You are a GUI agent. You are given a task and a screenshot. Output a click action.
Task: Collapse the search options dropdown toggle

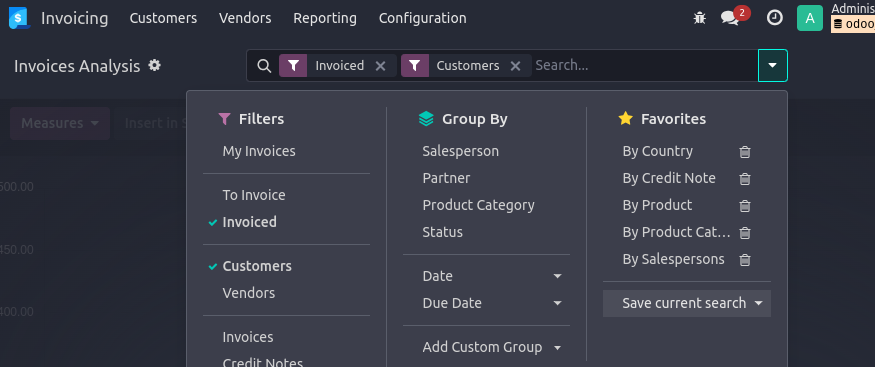click(x=772, y=65)
